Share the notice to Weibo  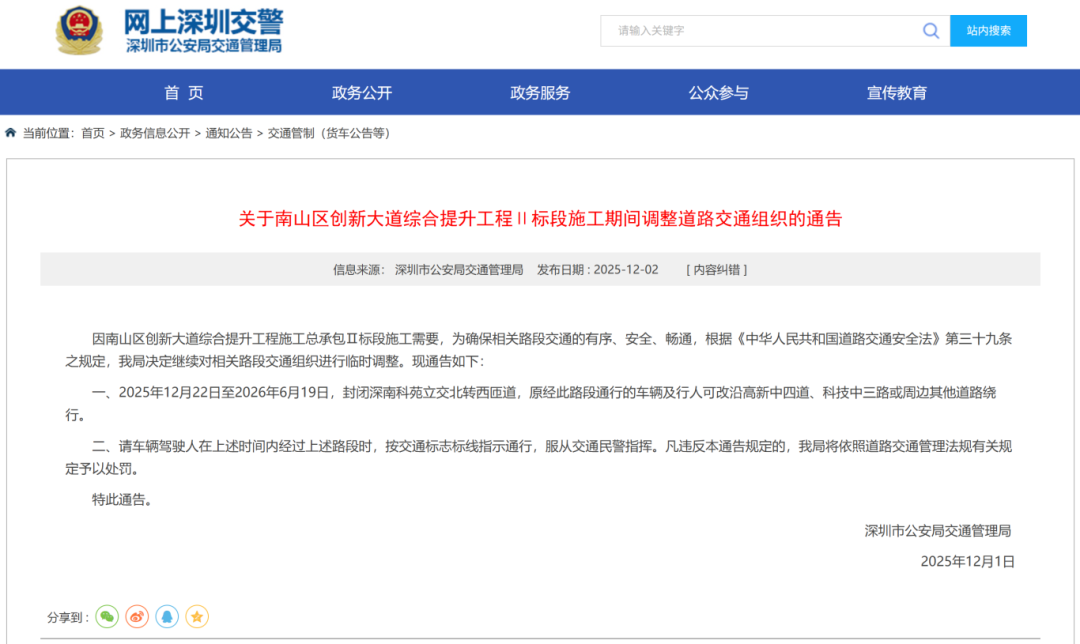[x=137, y=617]
